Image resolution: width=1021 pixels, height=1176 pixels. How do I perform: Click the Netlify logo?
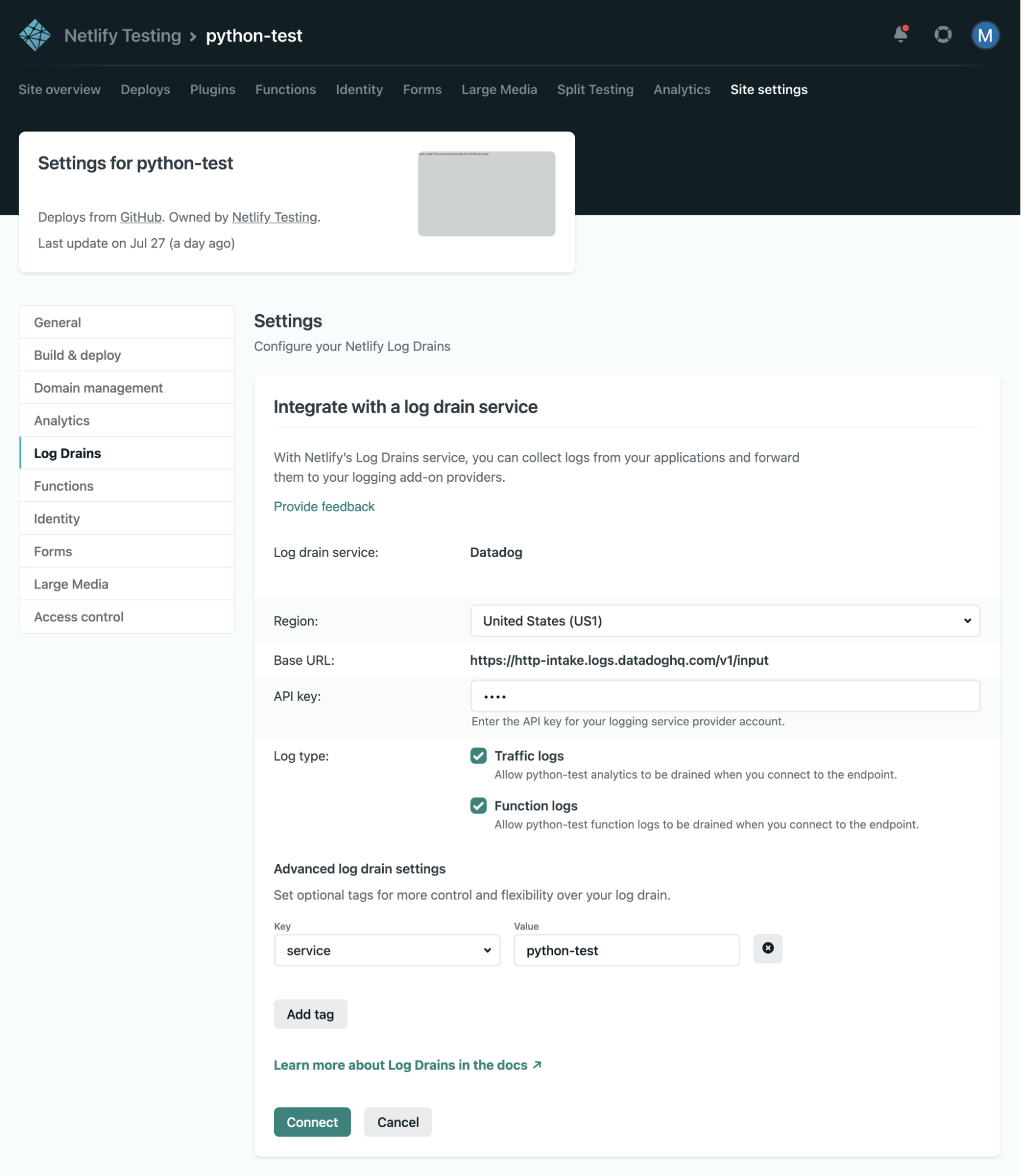tap(34, 35)
